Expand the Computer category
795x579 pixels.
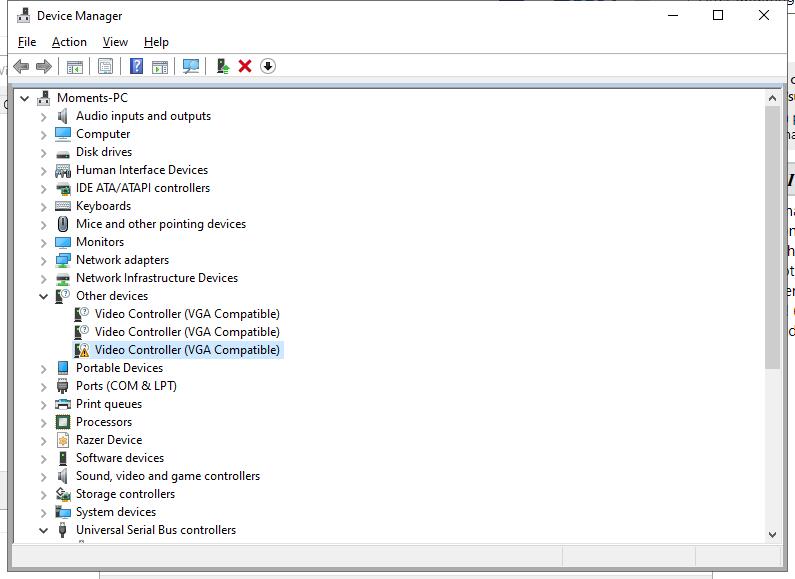pos(44,135)
